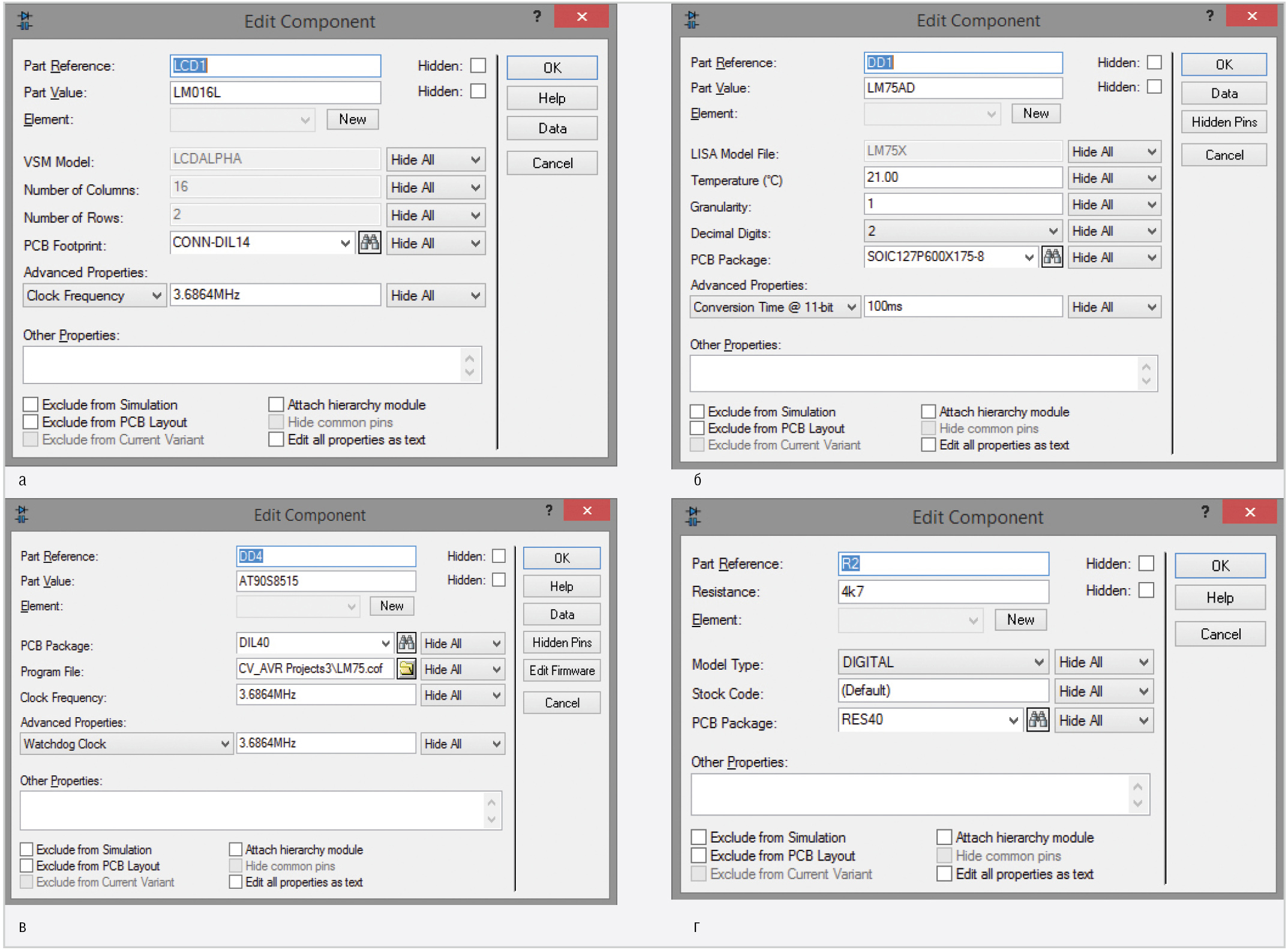Open PCB Footprint CONN-DIL14 dropdown
Screen dimensions: 1288x950
coord(345,243)
